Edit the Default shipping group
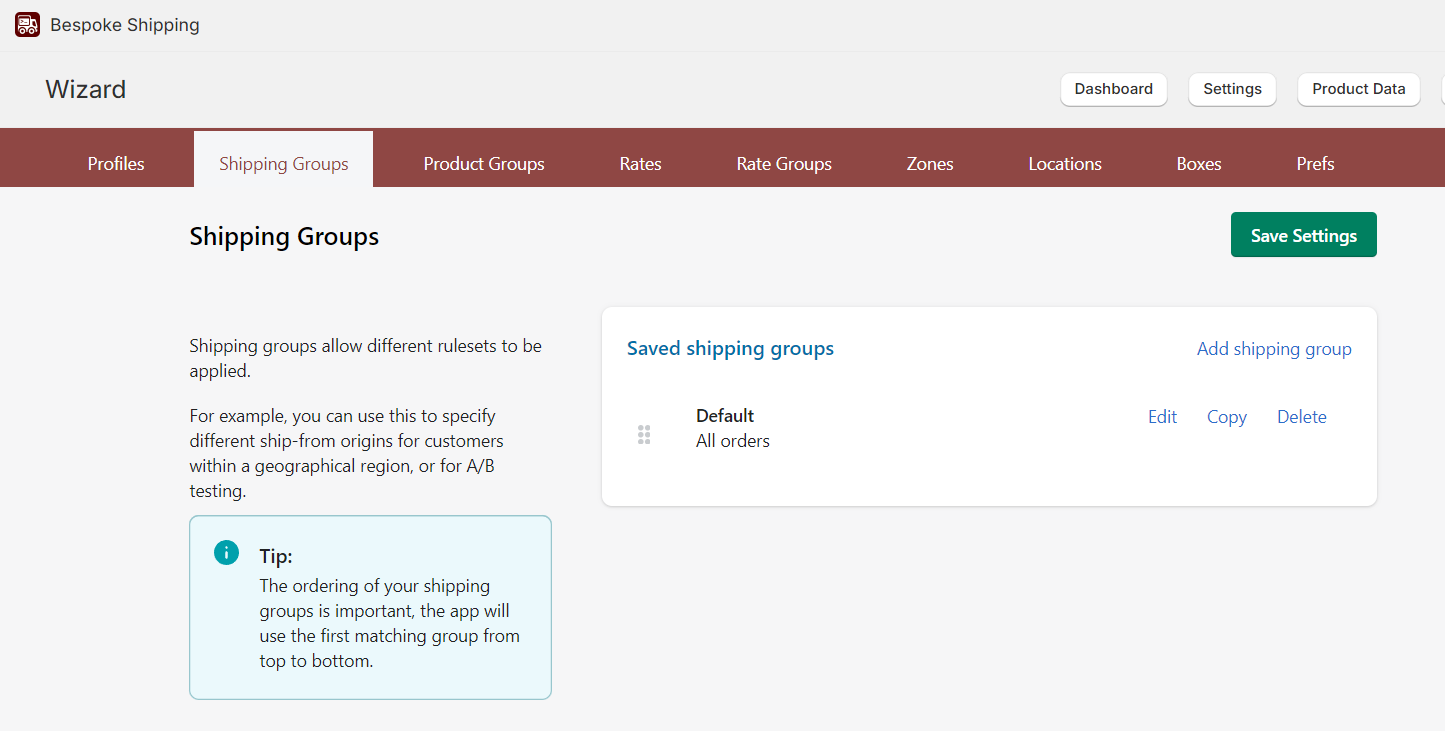Screen dimensions: 1445x731 pos(1162,417)
